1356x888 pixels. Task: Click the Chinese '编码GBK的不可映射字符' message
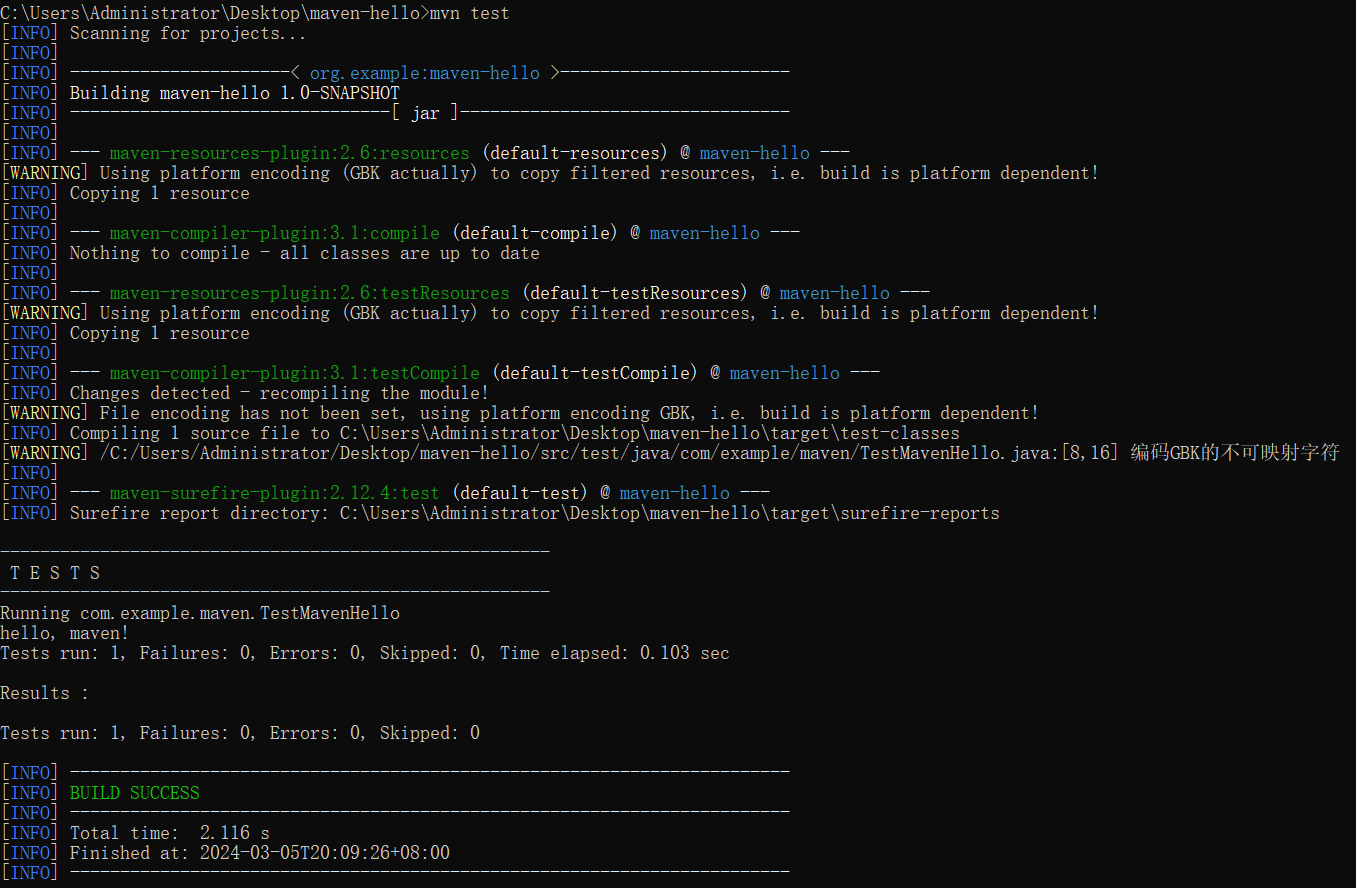(x=1235, y=453)
